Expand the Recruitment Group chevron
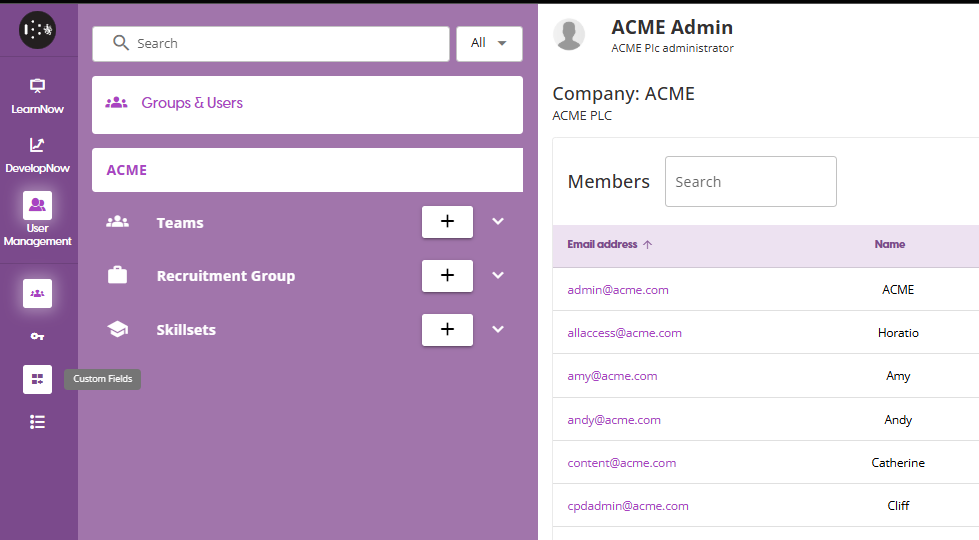Image resolution: width=979 pixels, height=540 pixels. [498, 275]
